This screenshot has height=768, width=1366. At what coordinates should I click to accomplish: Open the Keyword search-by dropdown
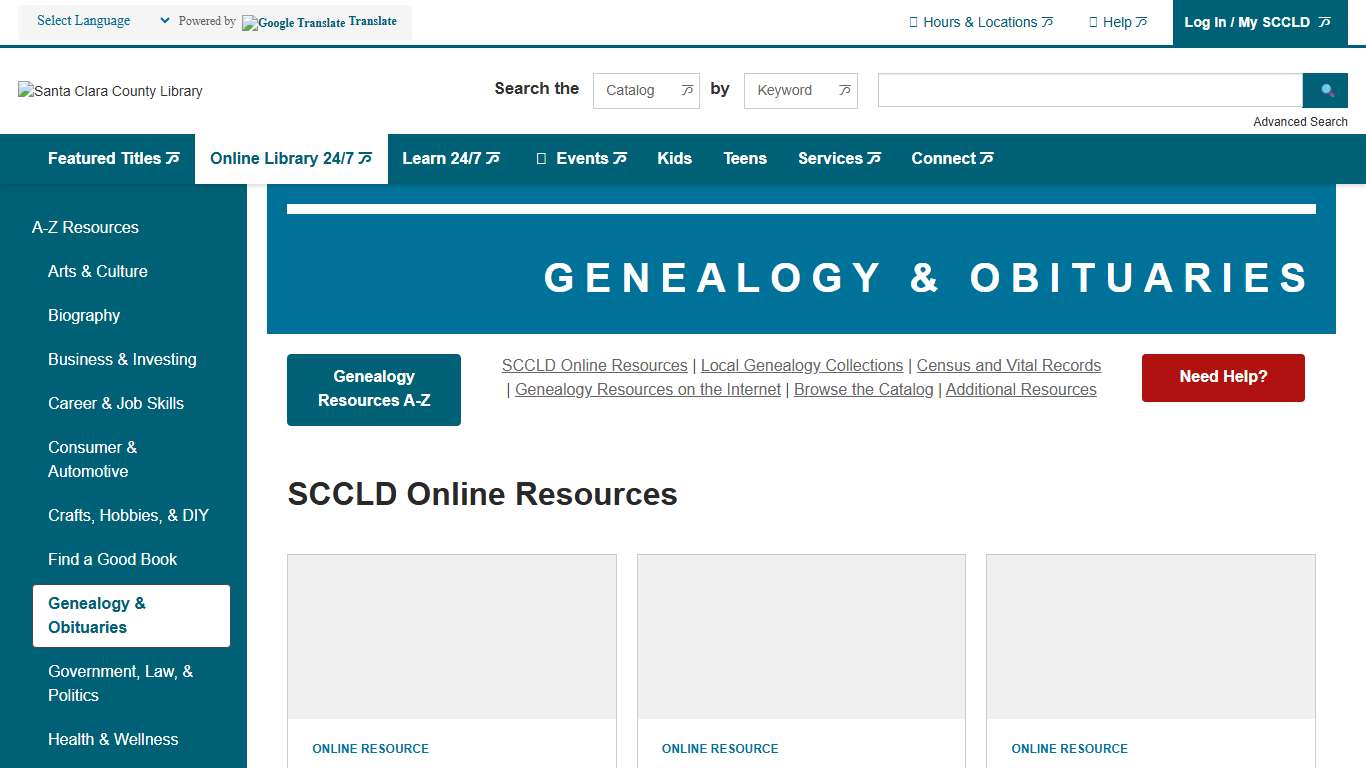800,90
